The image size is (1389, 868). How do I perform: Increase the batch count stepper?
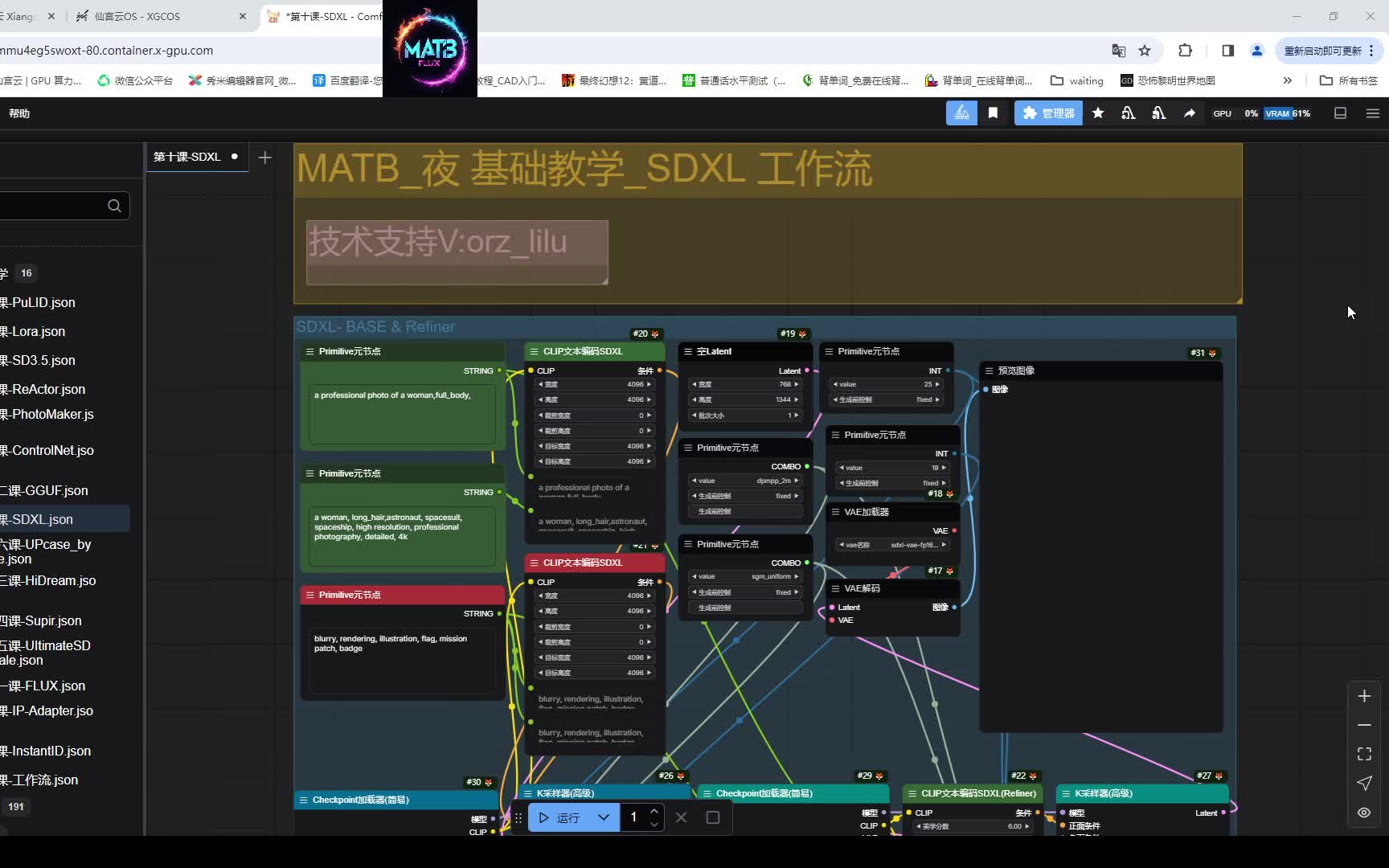tap(654, 811)
